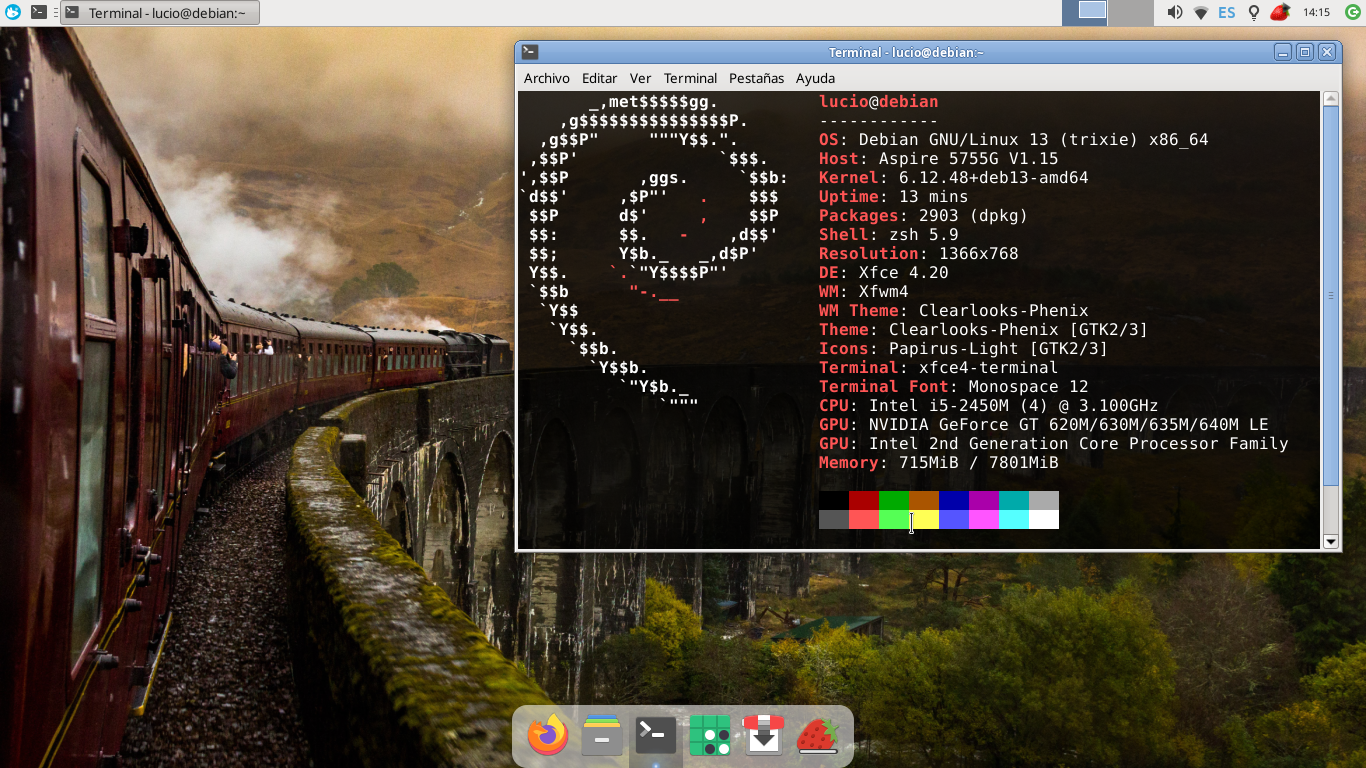Click the green logout icon in the panel
Screen dimensions: 1366x768
pos(1353,12)
